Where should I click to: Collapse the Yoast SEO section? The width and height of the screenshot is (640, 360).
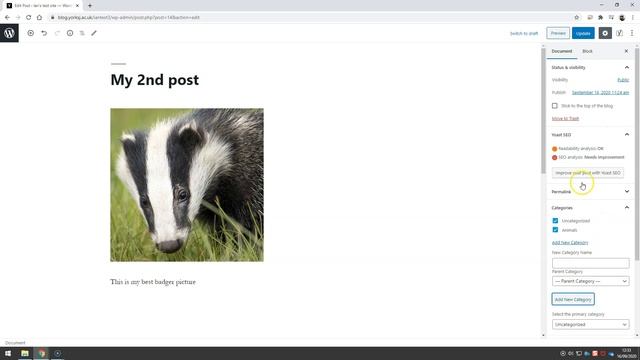pos(627,135)
